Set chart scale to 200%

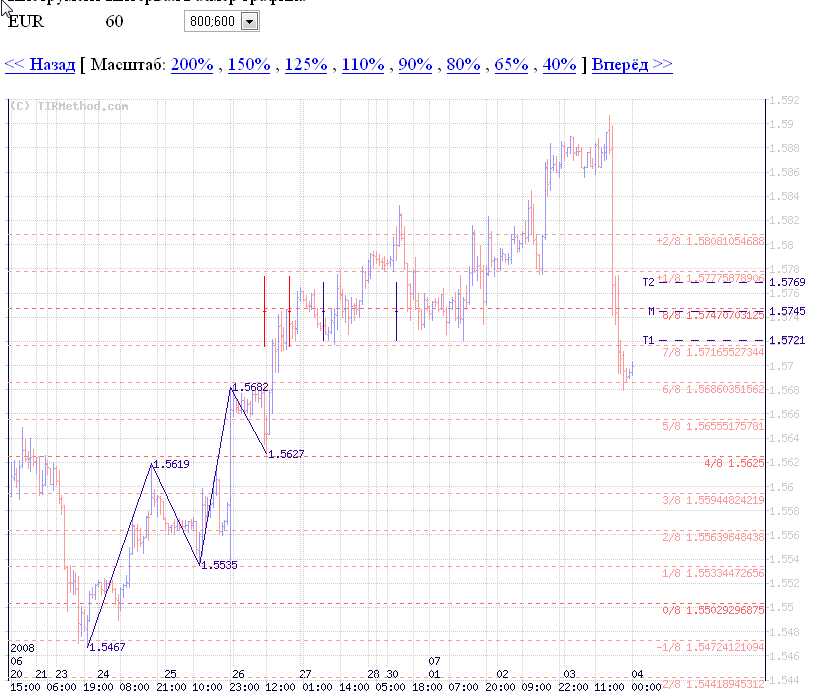pyautogui.click(x=192, y=65)
